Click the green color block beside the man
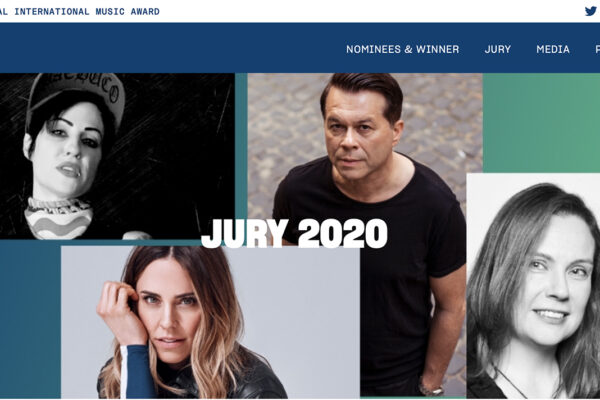This screenshot has height=400, width=600. pos(541,122)
